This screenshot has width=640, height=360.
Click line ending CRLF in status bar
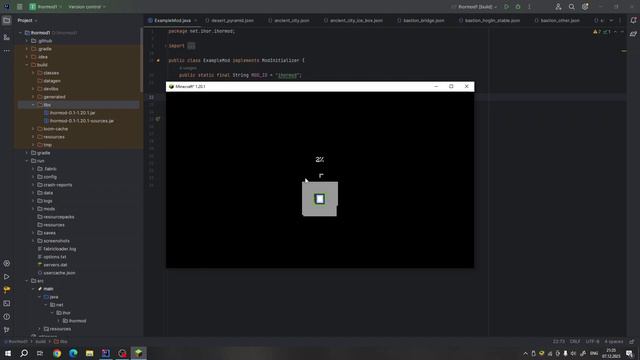pos(575,342)
